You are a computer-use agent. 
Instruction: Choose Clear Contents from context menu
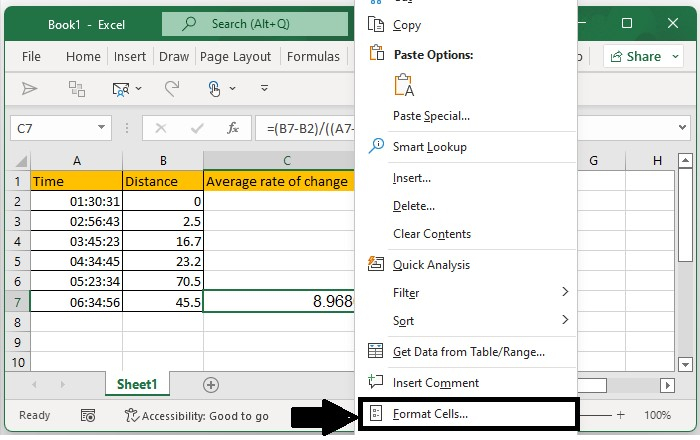(x=466, y=234)
